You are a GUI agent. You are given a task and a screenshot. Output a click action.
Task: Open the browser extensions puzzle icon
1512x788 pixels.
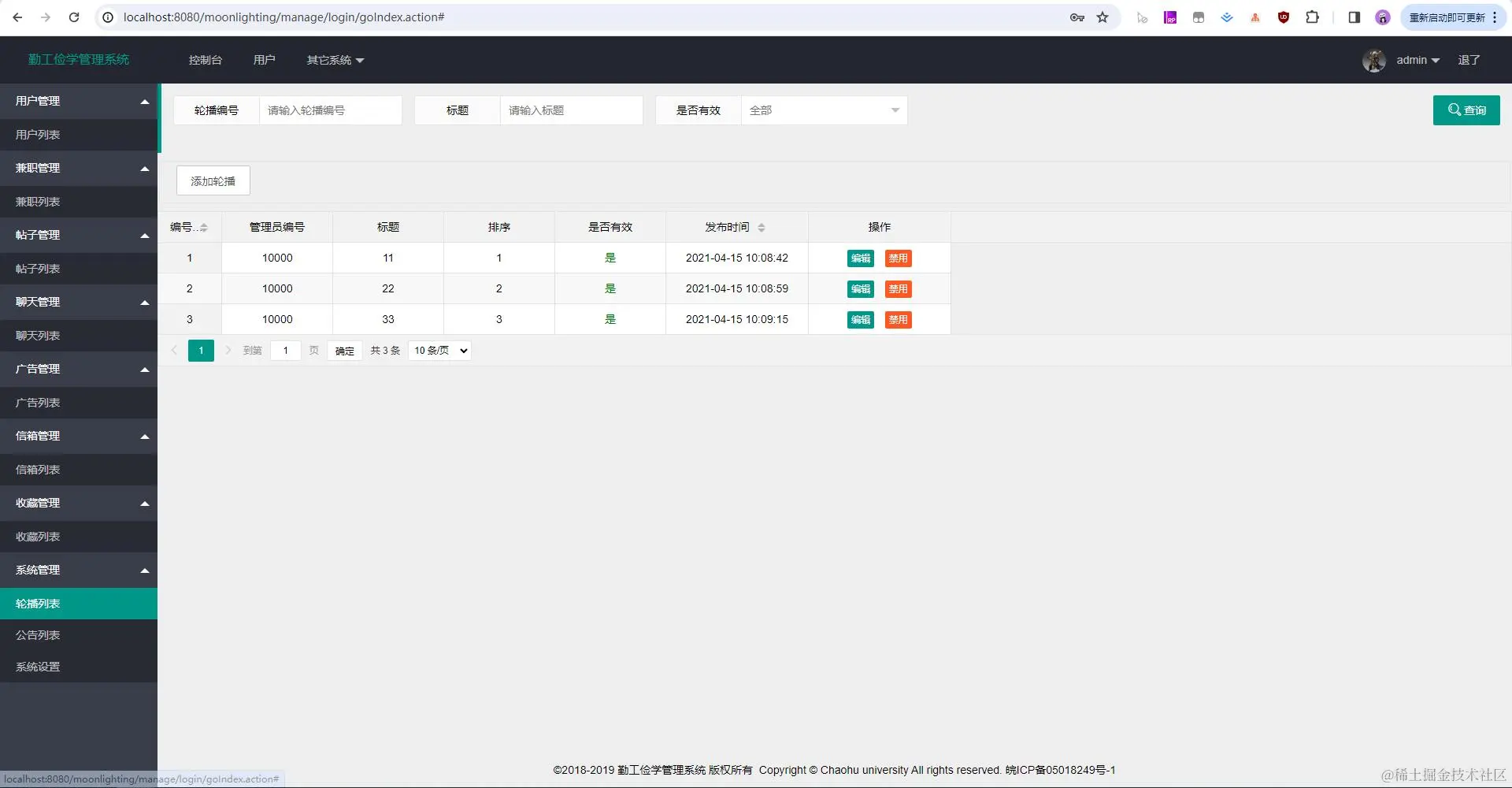click(1312, 17)
